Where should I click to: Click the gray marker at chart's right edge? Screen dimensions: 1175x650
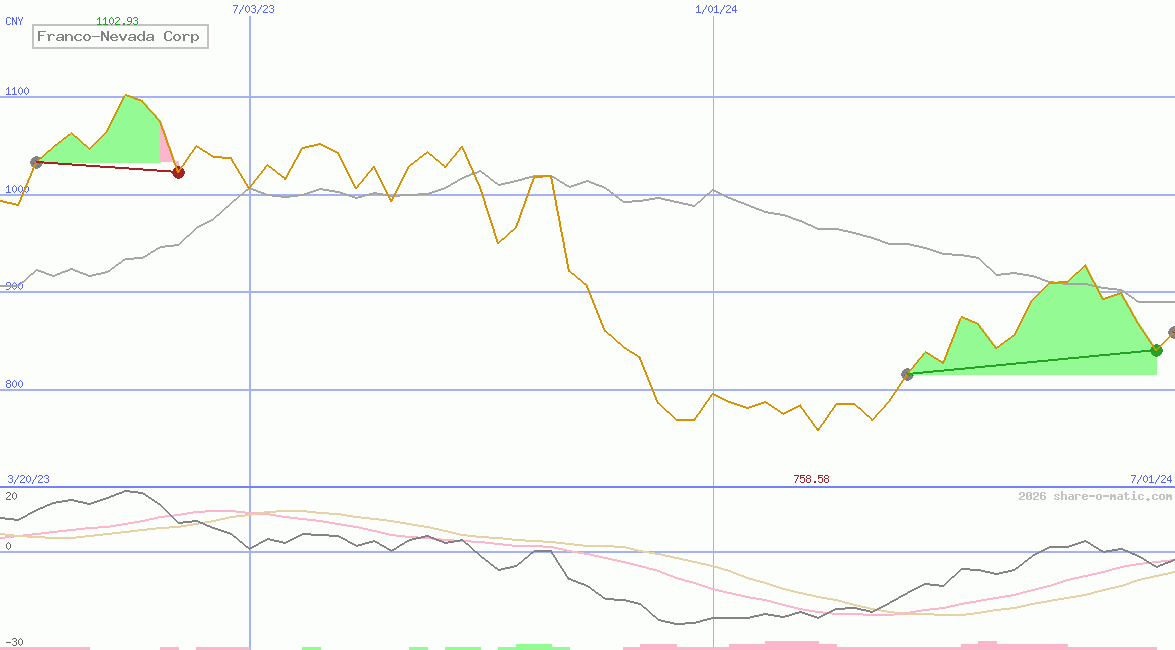(1173, 332)
